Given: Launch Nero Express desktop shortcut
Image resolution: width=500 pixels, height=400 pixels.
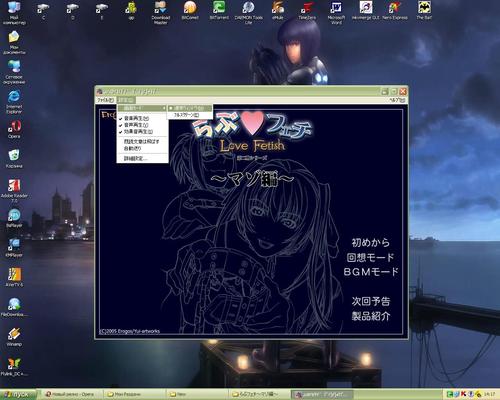Looking at the screenshot, I should pyautogui.click(x=395, y=11).
